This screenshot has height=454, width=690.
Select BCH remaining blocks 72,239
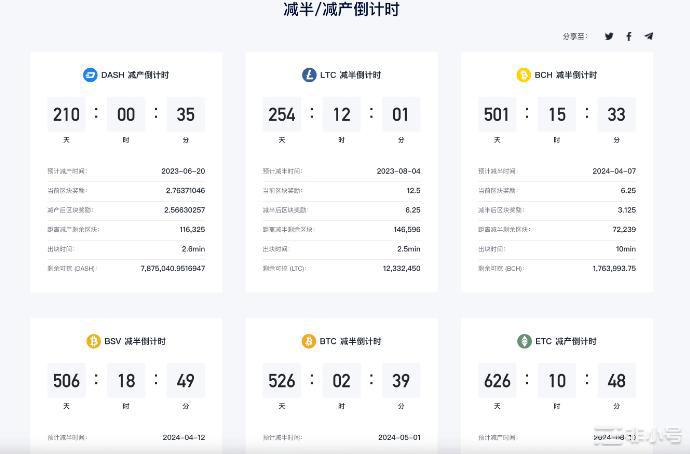pyautogui.click(x=624, y=229)
